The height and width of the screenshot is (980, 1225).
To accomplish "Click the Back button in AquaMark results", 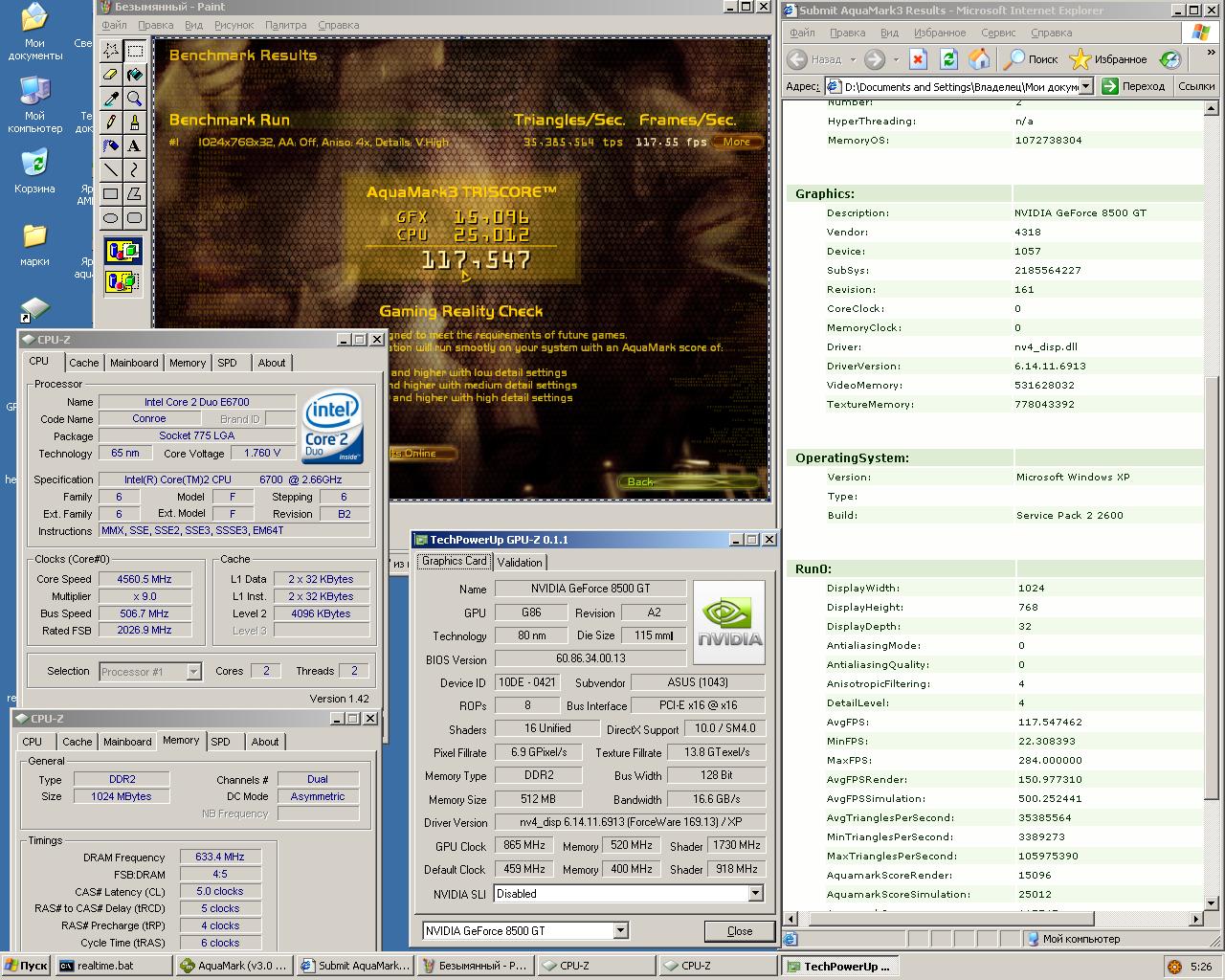I will (640, 481).
